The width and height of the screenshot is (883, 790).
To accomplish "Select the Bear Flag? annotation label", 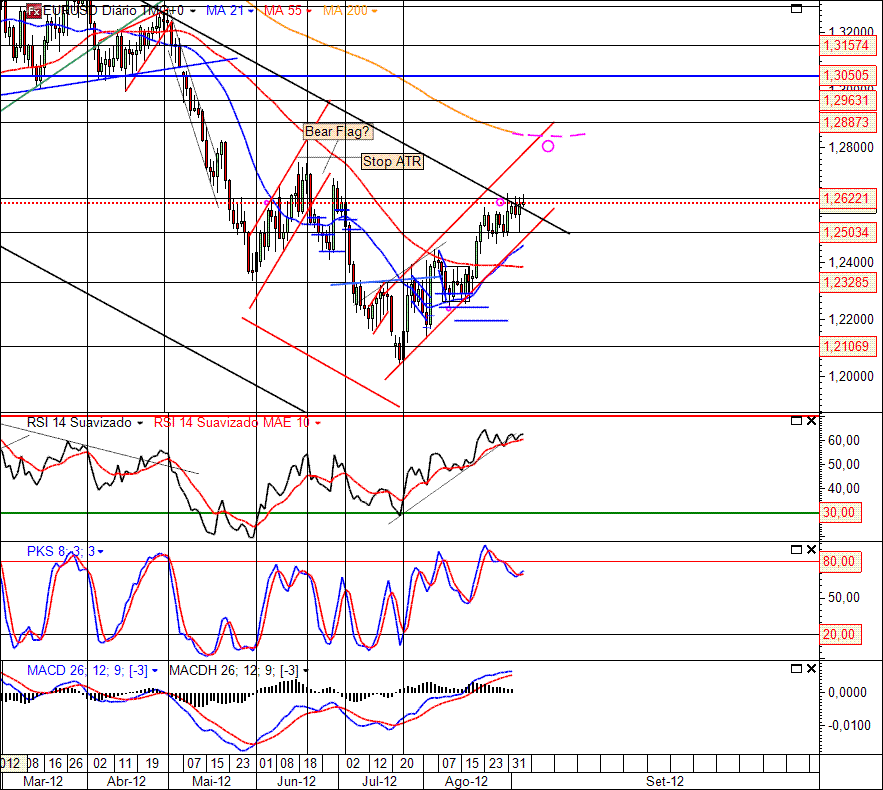I will coord(337,132).
